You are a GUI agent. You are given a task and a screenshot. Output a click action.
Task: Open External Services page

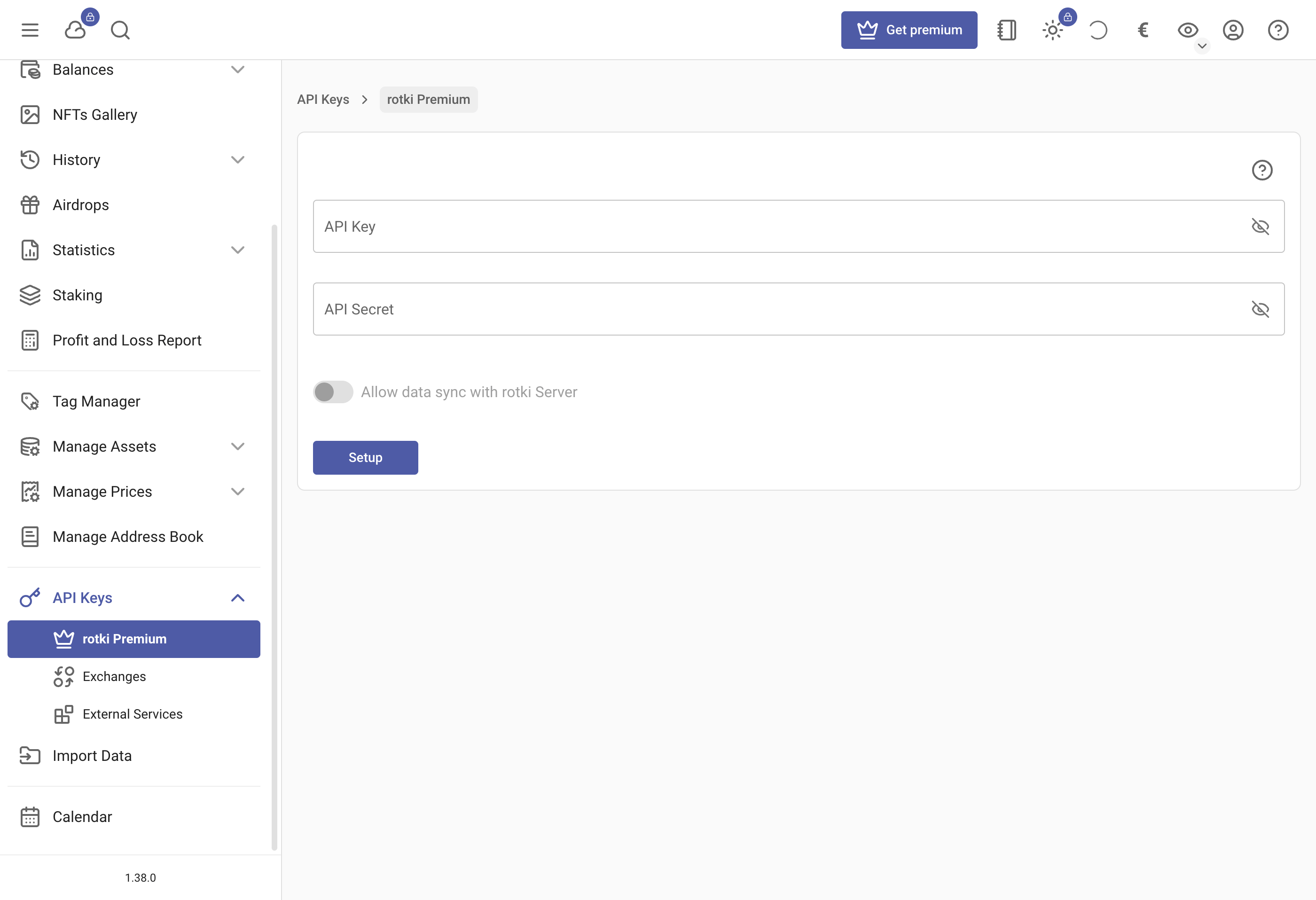coord(133,714)
